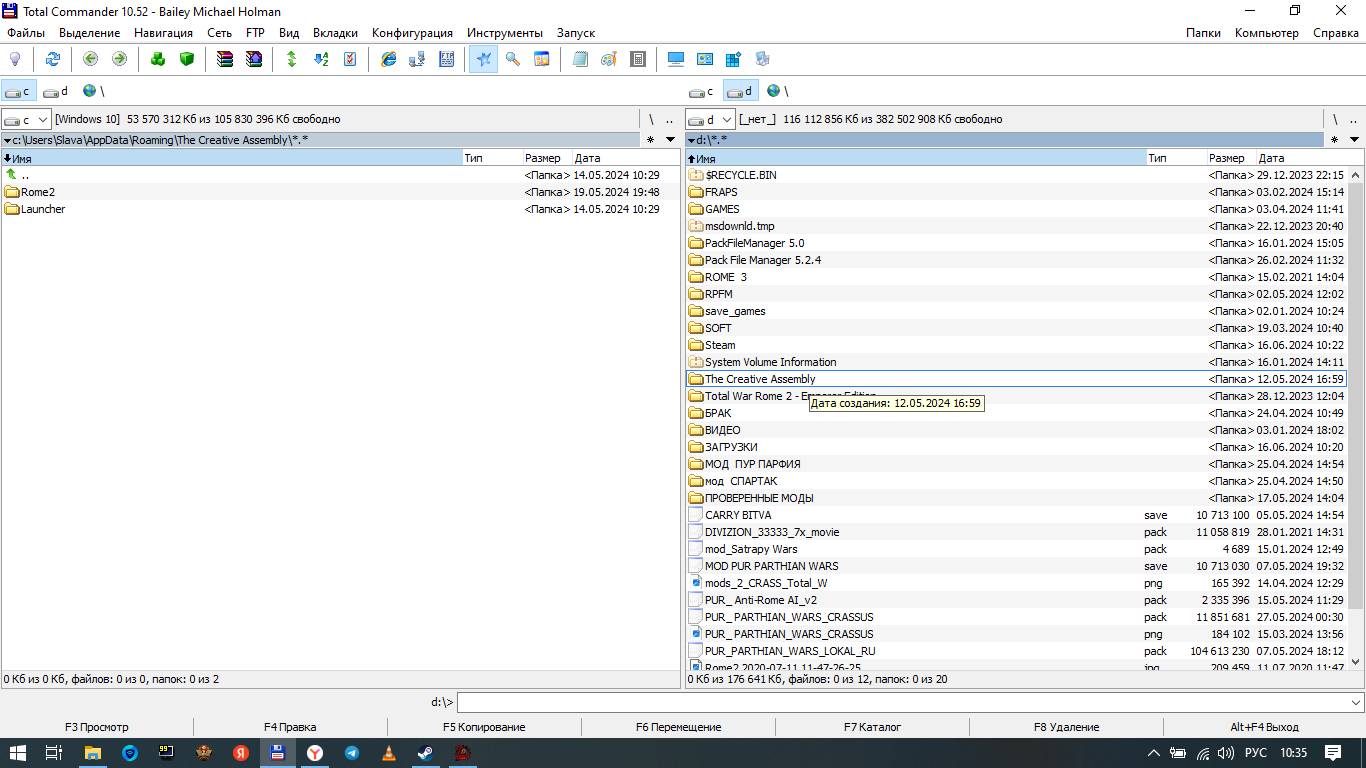Open Steam from the taskbar
This screenshot has width=1366, height=768.
pyautogui.click(x=426, y=753)
